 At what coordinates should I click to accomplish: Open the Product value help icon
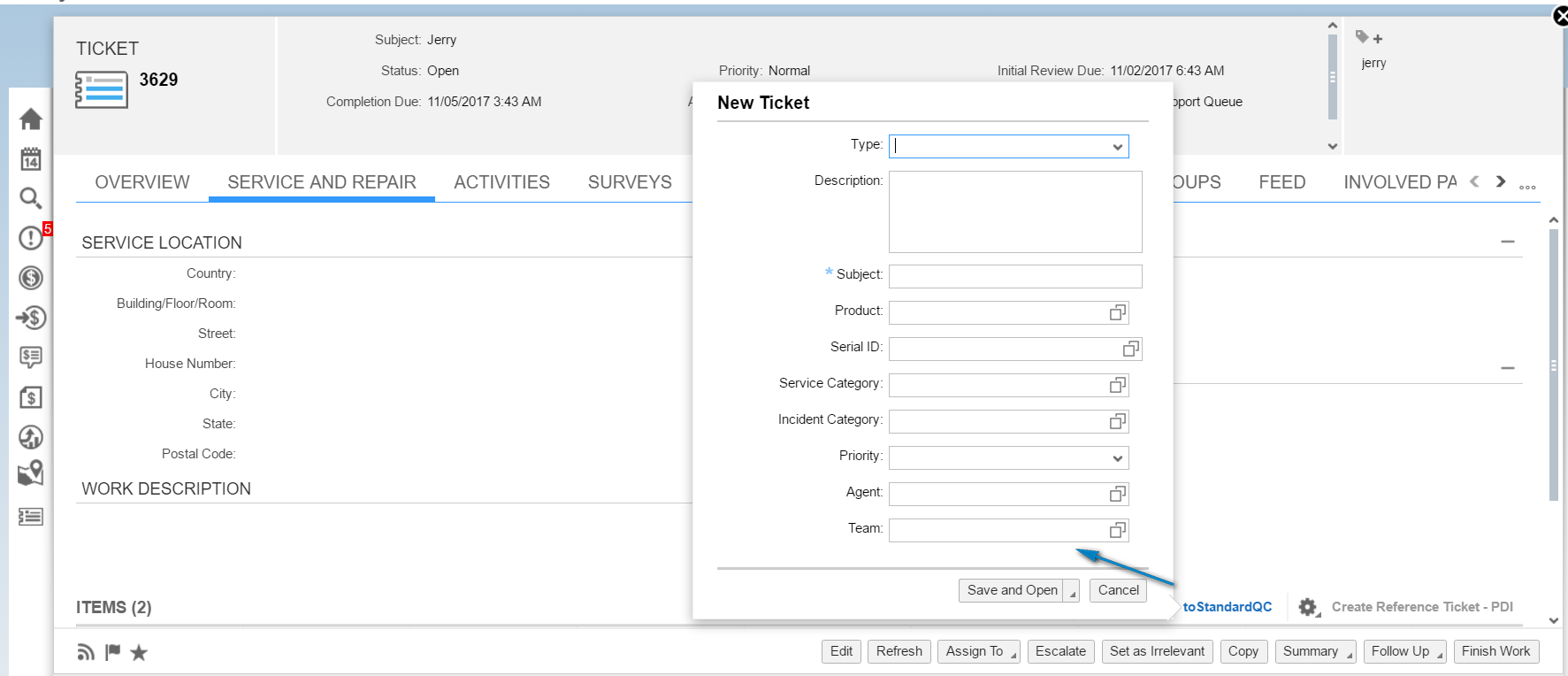pyautogui.click(x=1118, y=312)
